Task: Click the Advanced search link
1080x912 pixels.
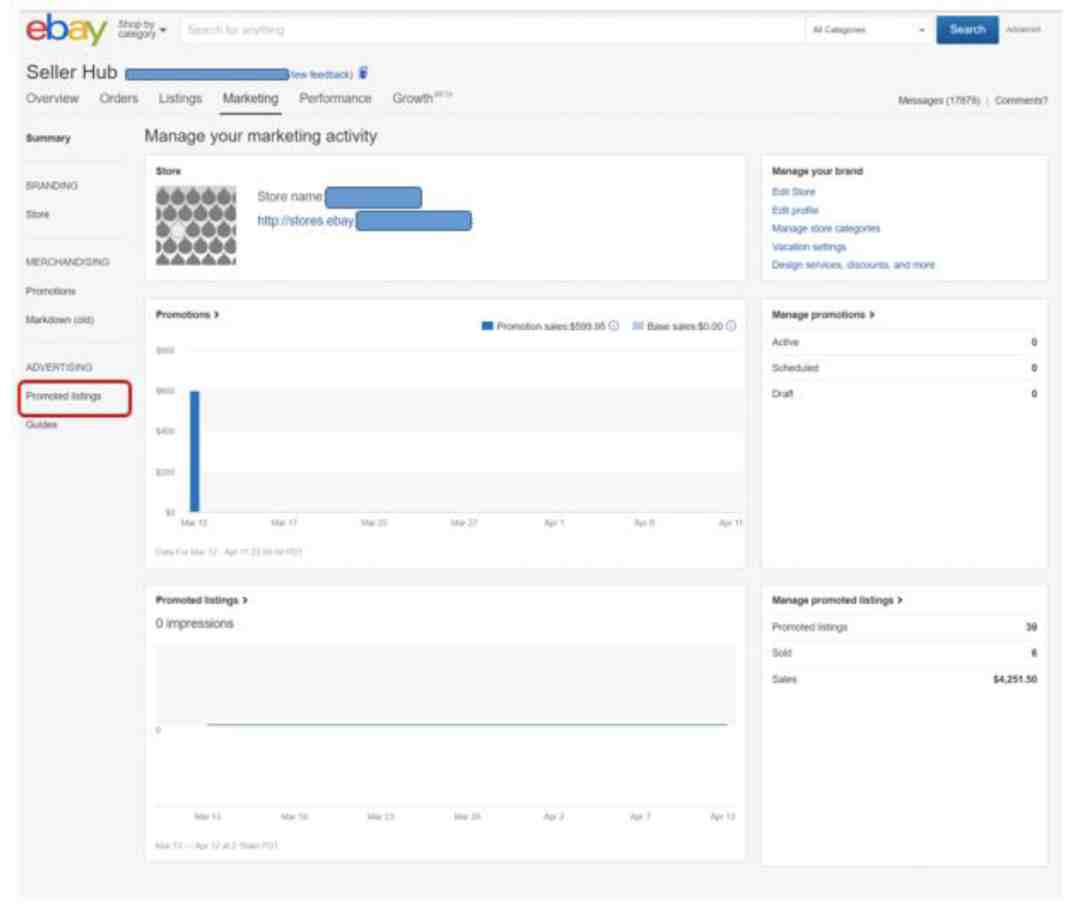Action: 1023,29
